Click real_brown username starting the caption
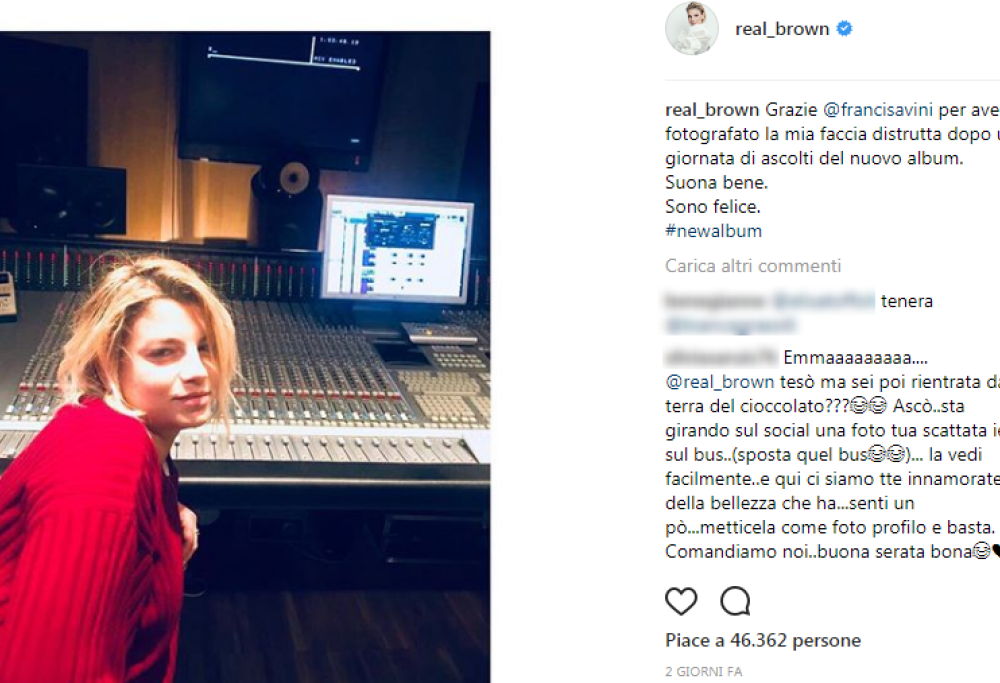Screen dimensions: 1000x683 click(x=713, y=109)
